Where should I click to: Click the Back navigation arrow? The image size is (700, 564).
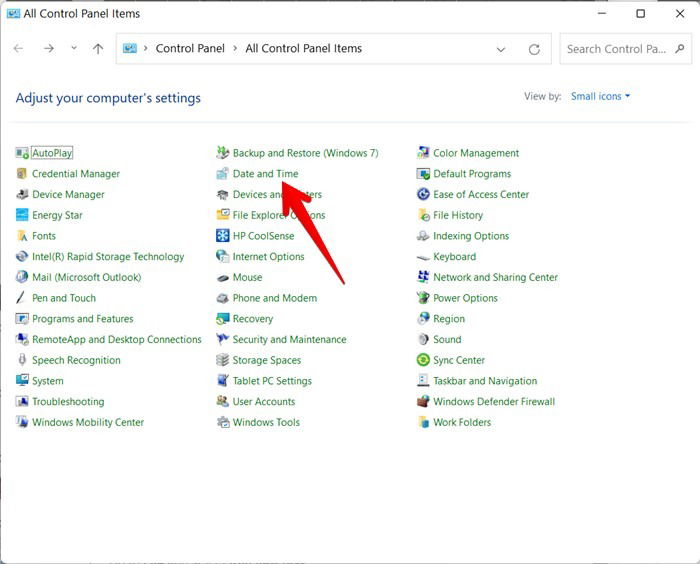pyautogui.click(x=18, y=49)
